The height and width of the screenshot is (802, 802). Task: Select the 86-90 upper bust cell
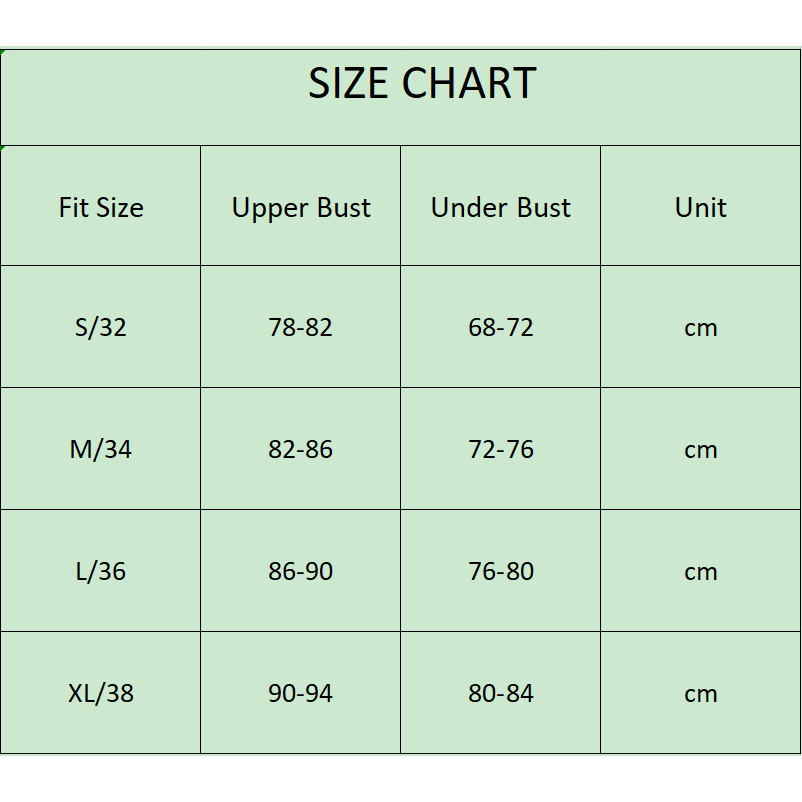[301, 571]
